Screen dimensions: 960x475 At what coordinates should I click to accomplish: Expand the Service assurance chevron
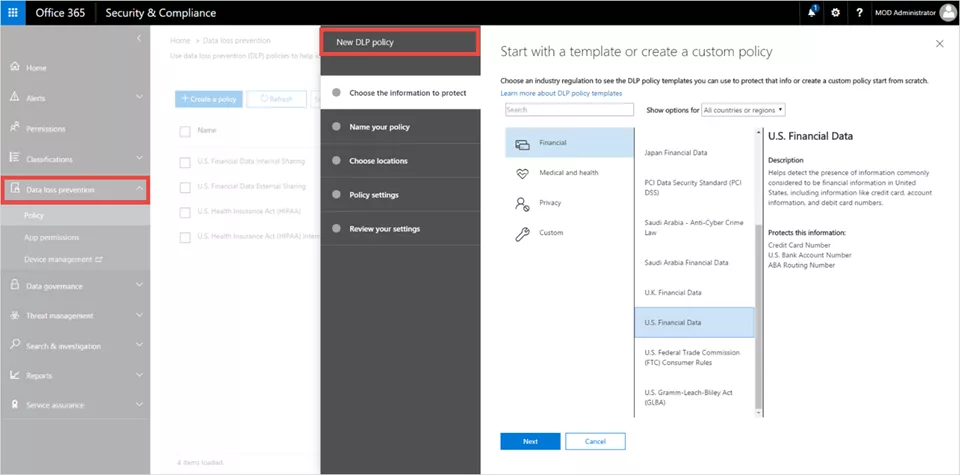coord(139,405)
